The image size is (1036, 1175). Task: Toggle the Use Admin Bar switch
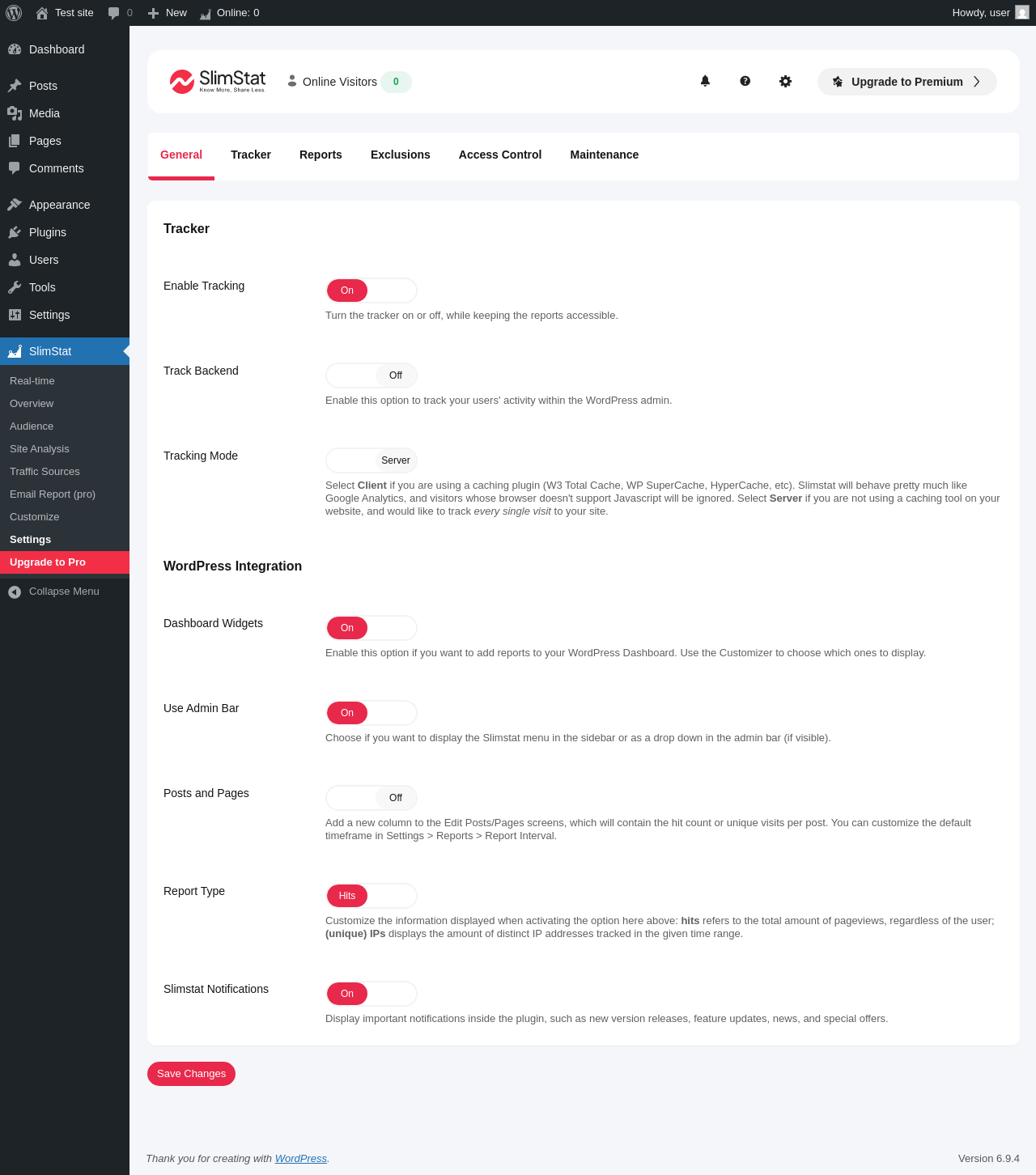(x=372, y=713)
